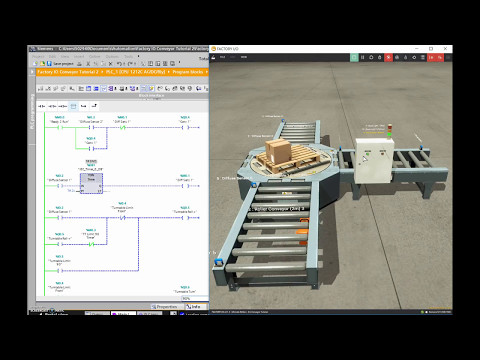Expand the project tree arrow beside breadcrumb
Screen dimensions: 480x360
click(x=32, y=72)
